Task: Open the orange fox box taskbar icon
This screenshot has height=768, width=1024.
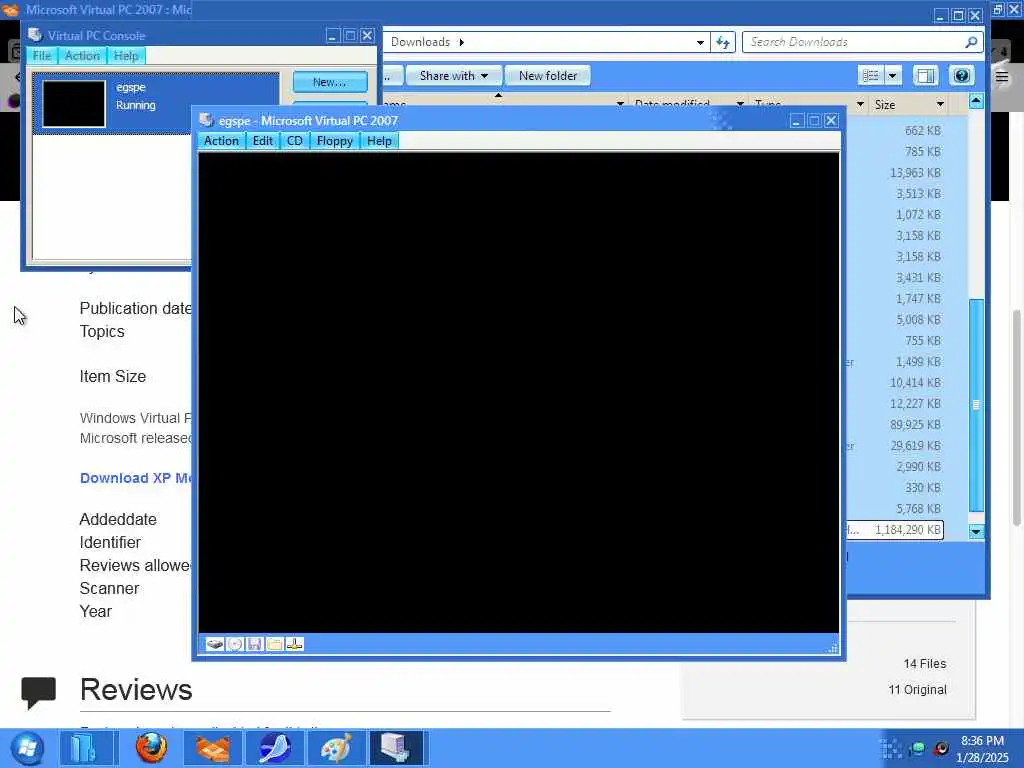Action: [213, 748]
